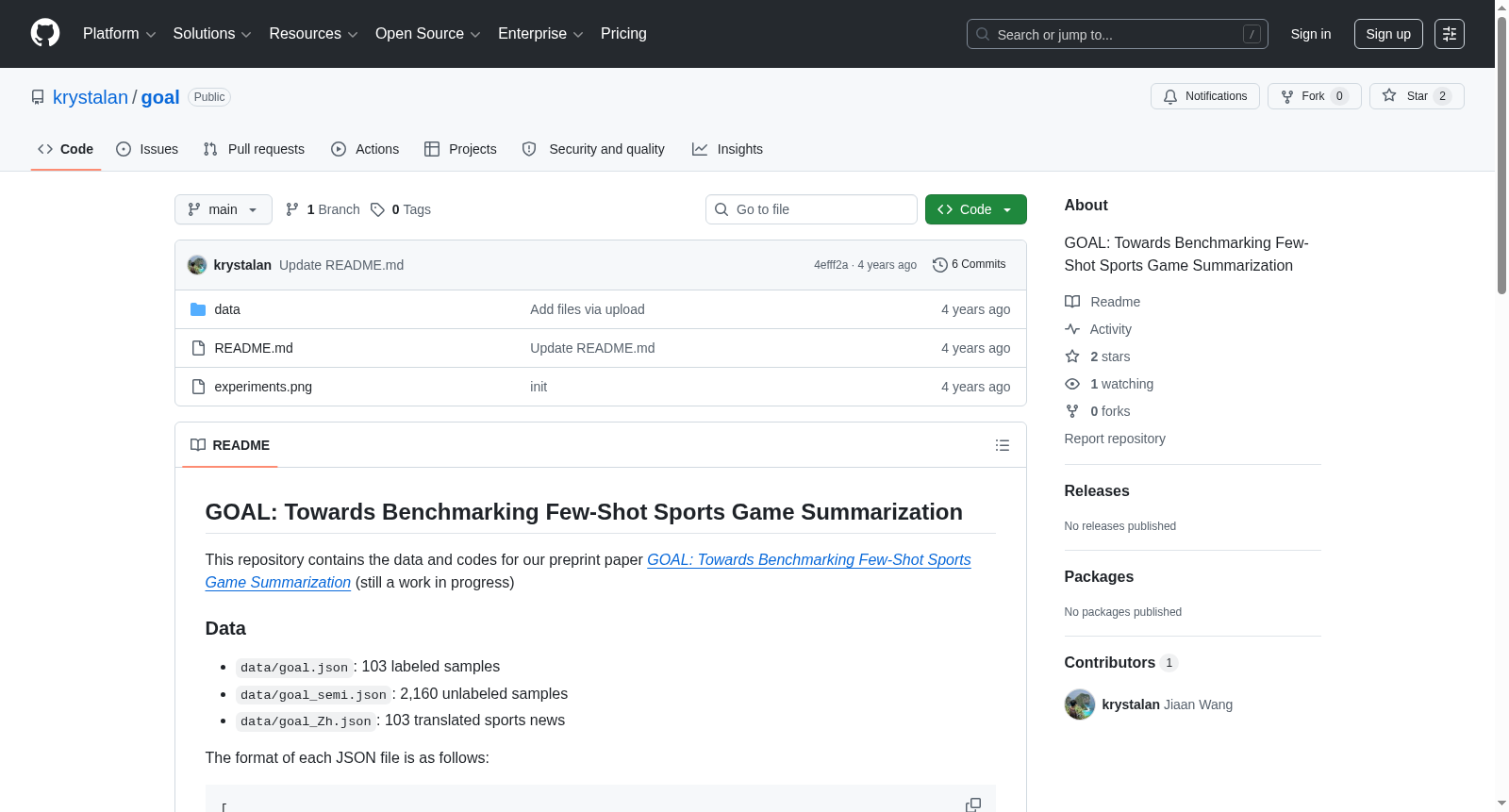Copy the JSON code block contents
The image size is (1509, 812).
[x=973, y=804]
